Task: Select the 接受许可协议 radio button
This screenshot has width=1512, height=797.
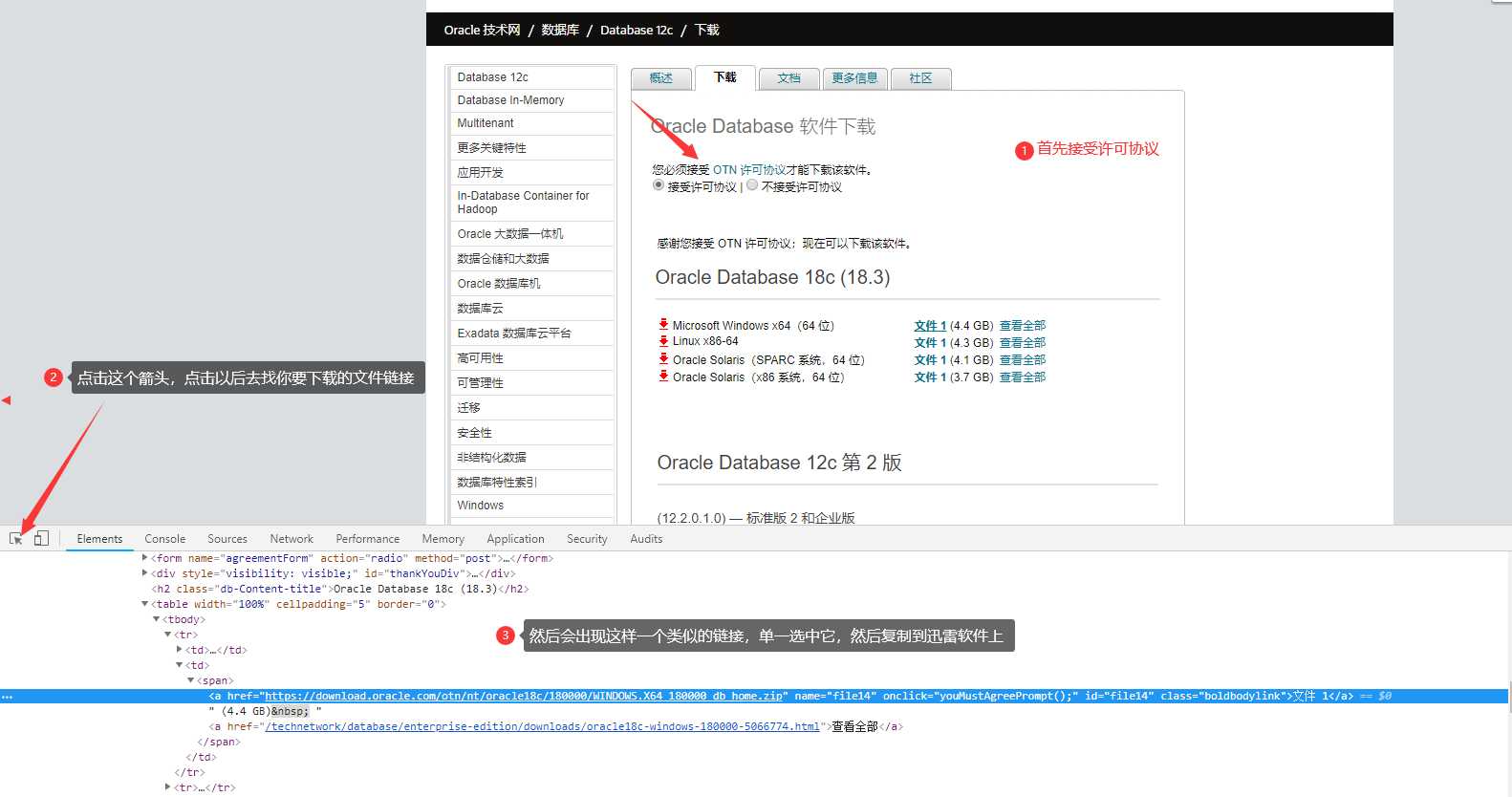Action: (x=659, y=185)
